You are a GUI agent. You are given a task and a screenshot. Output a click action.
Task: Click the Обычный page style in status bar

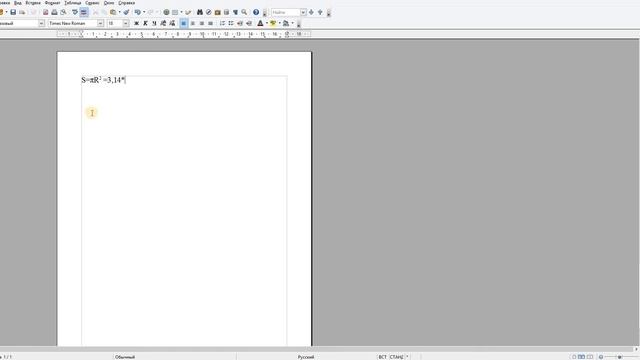[125, 357]
